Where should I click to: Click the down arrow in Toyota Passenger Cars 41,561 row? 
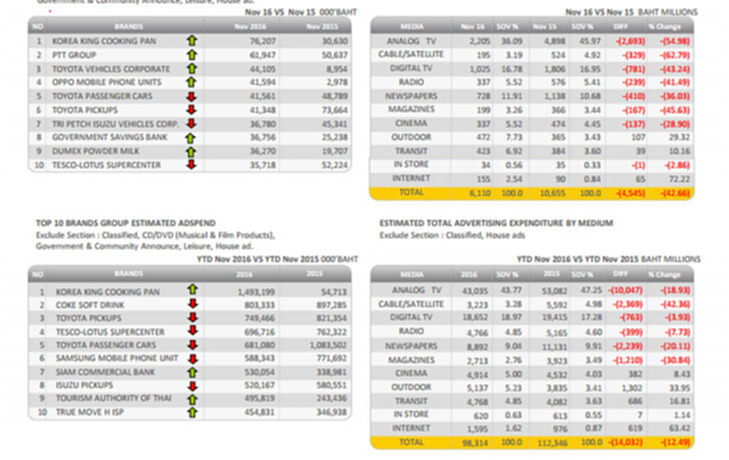pyautogui.click(x=191, y=96)
